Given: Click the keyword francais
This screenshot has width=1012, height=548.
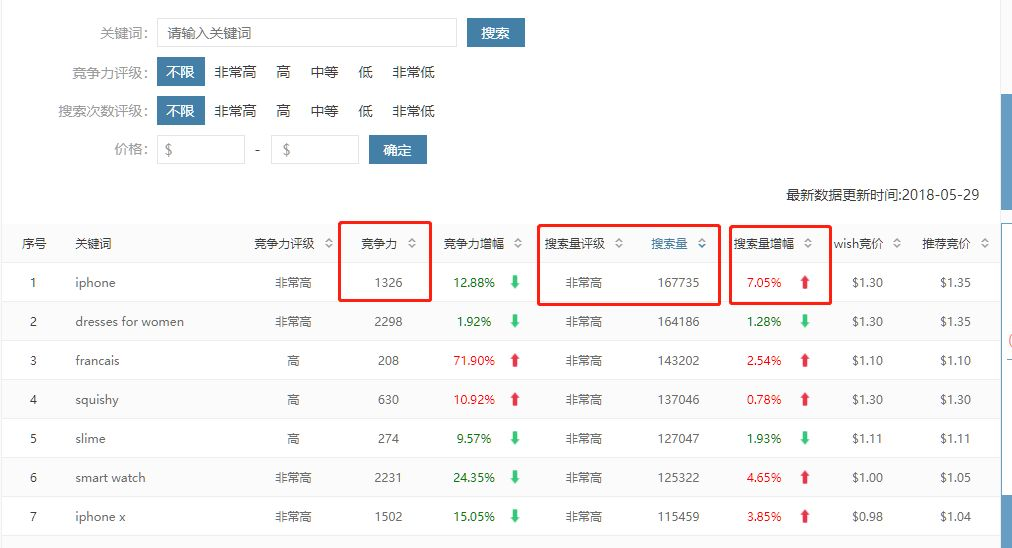Looking at the screenshot, I should point(97,360).
